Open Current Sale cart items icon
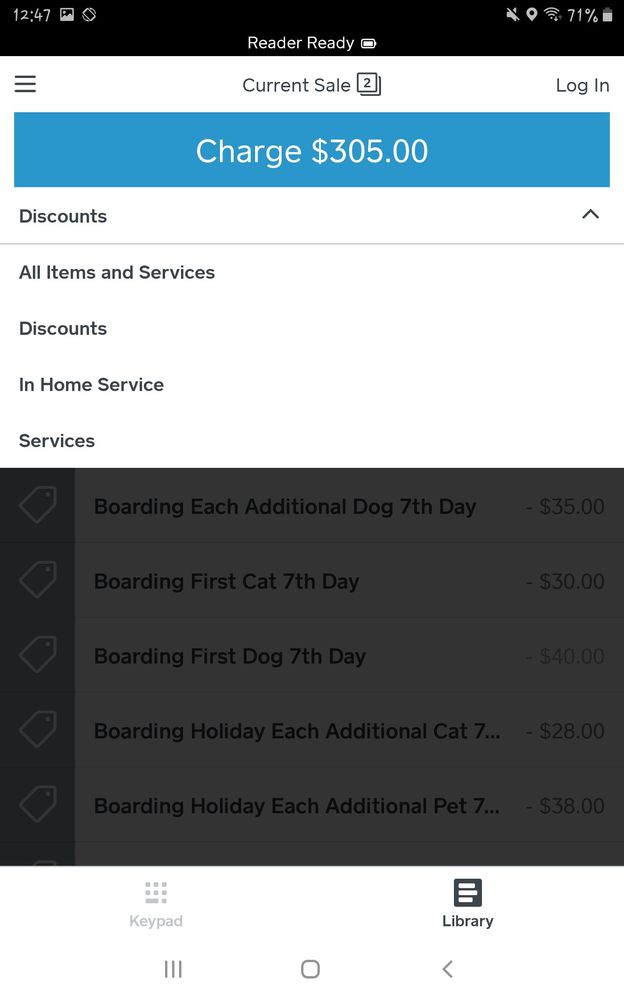 [x=369, y=85]
